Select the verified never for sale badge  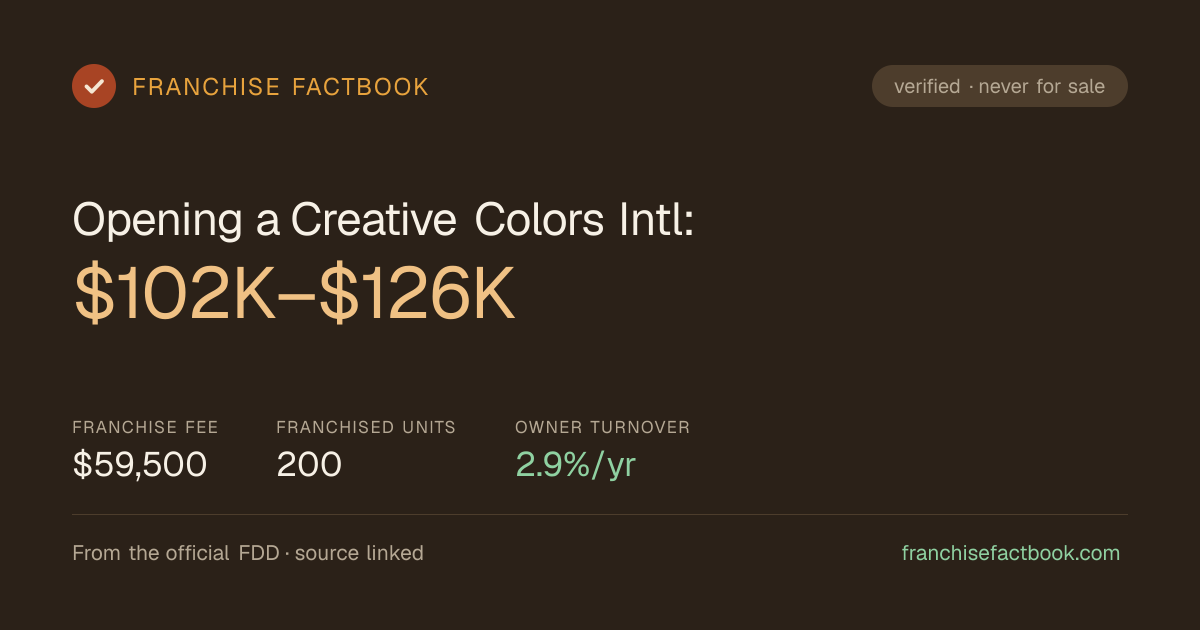tap(1000, 86)
